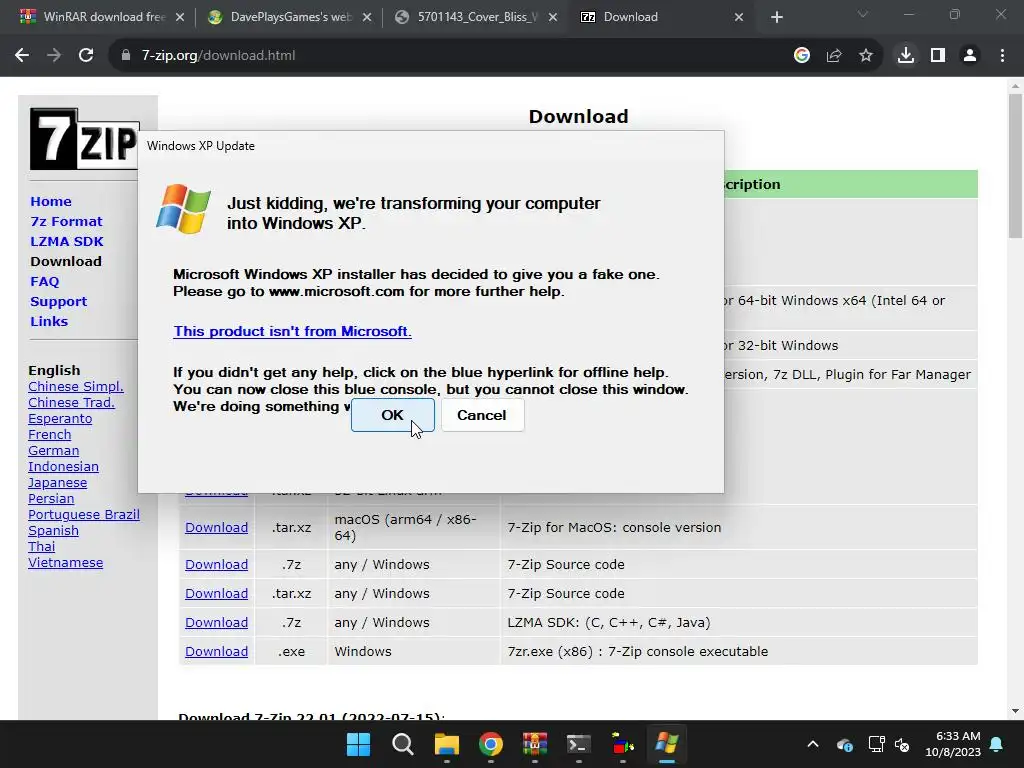Open the Chrome three-dot menu
The image size is (1024, 768).
click(x=1002, y=56)
